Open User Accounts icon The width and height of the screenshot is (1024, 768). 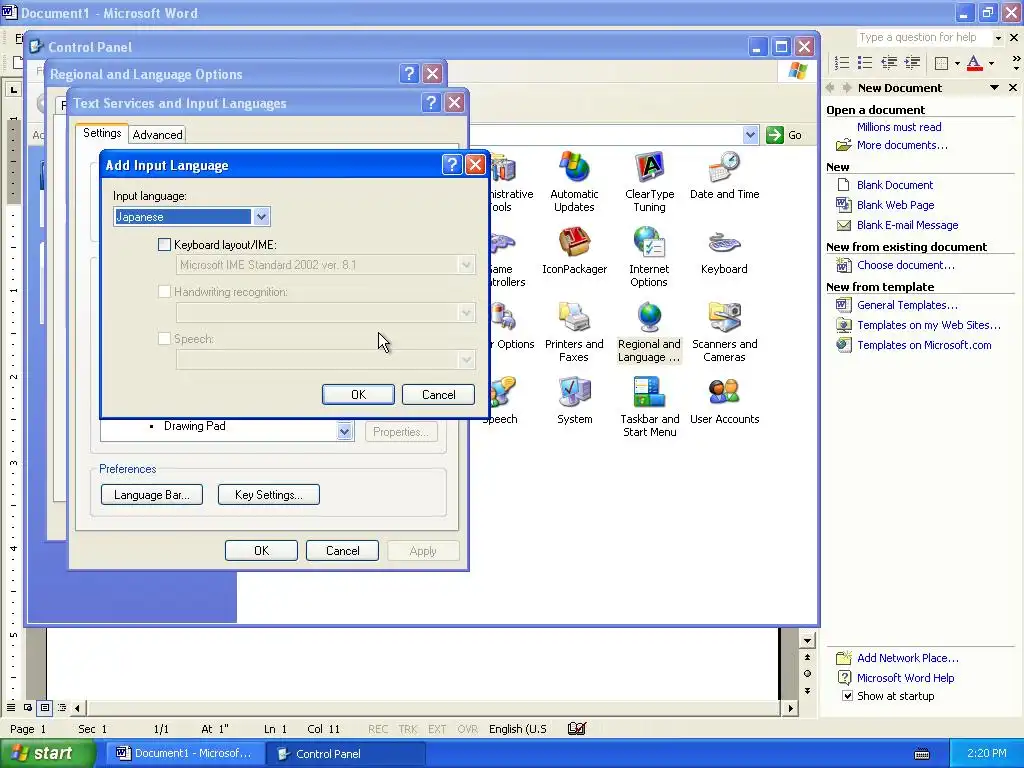click(724, 402)
